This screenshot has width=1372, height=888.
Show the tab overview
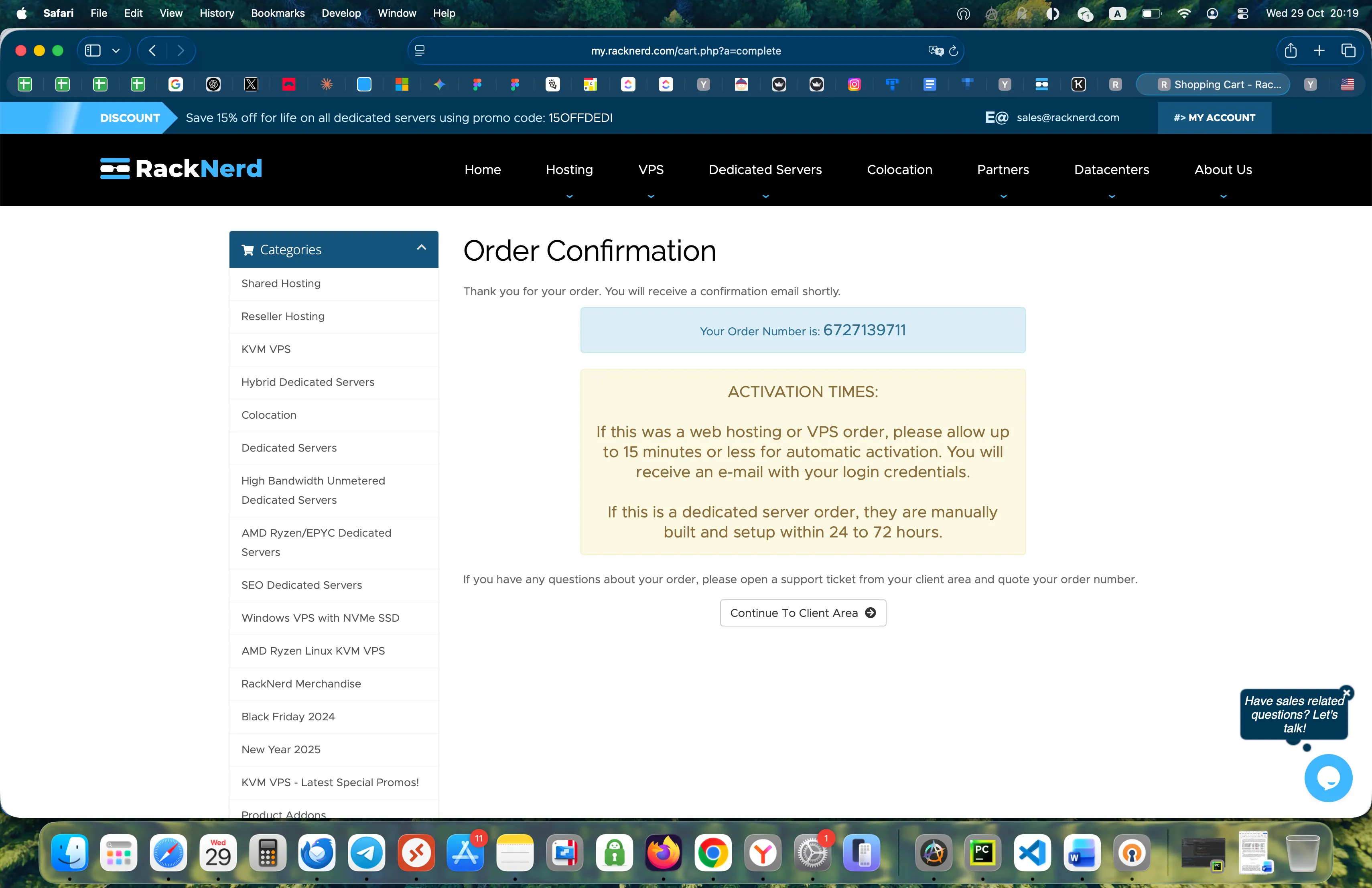tap(1348, 51)
